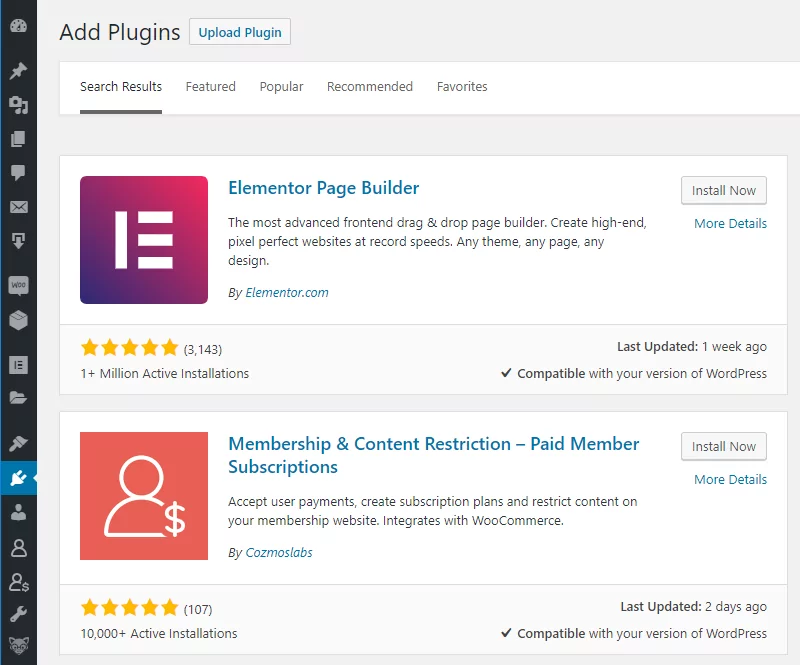Open Tools wrench icon in sidebar
Viewport: 800px width, 665px height.
pos(18,613)
